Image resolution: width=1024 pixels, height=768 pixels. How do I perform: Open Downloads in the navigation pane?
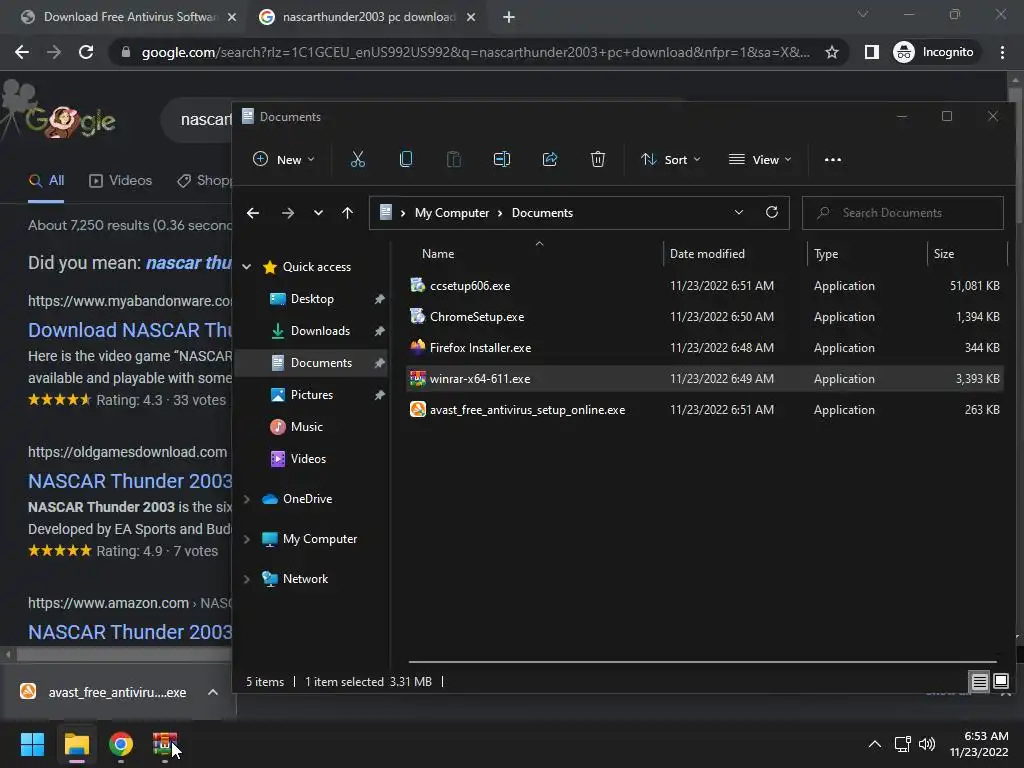(x=320, y=330)
